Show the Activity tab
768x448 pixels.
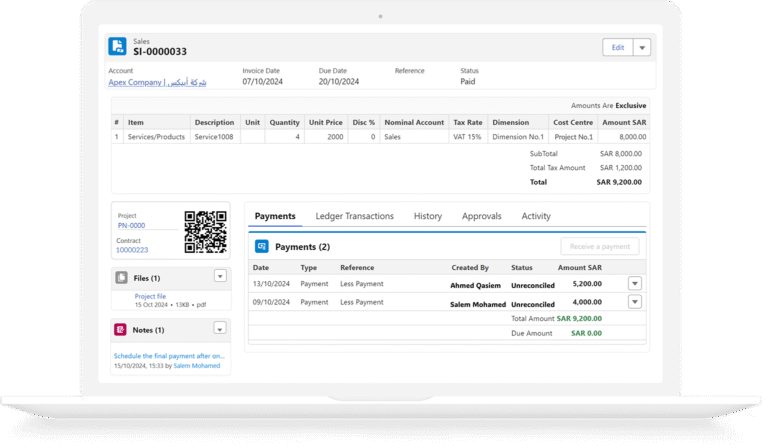[536, 216]
